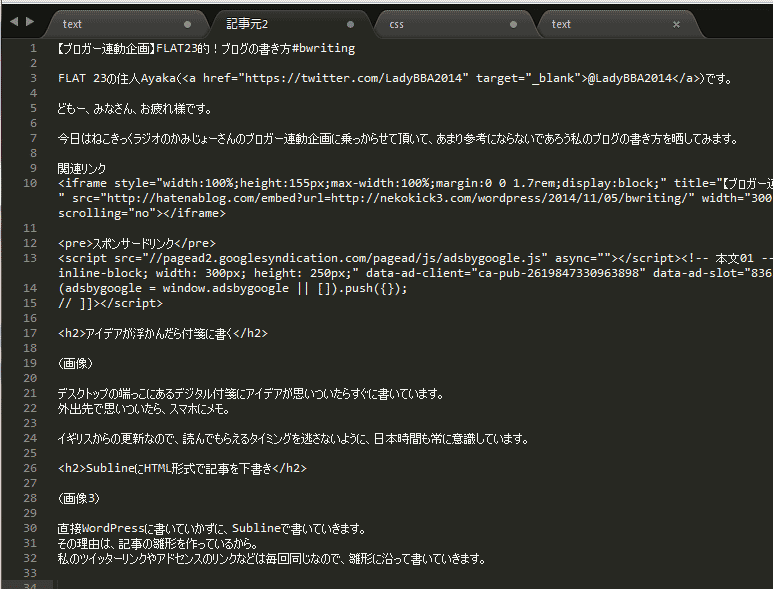Click the '関連リンク' line
Viewport: 773px width, 589px height.
click(82, 169)
